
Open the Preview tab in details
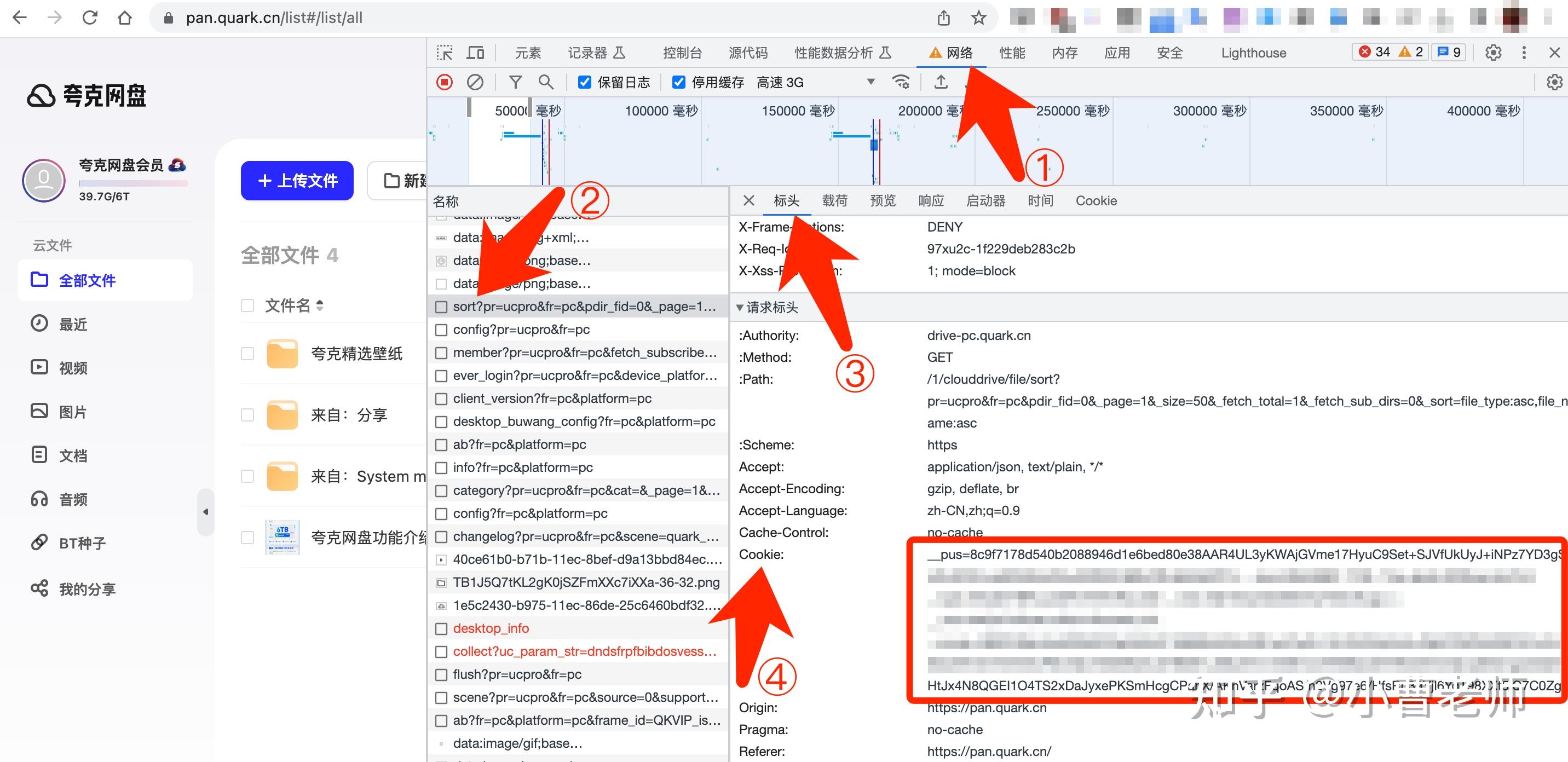pos(883,200)
